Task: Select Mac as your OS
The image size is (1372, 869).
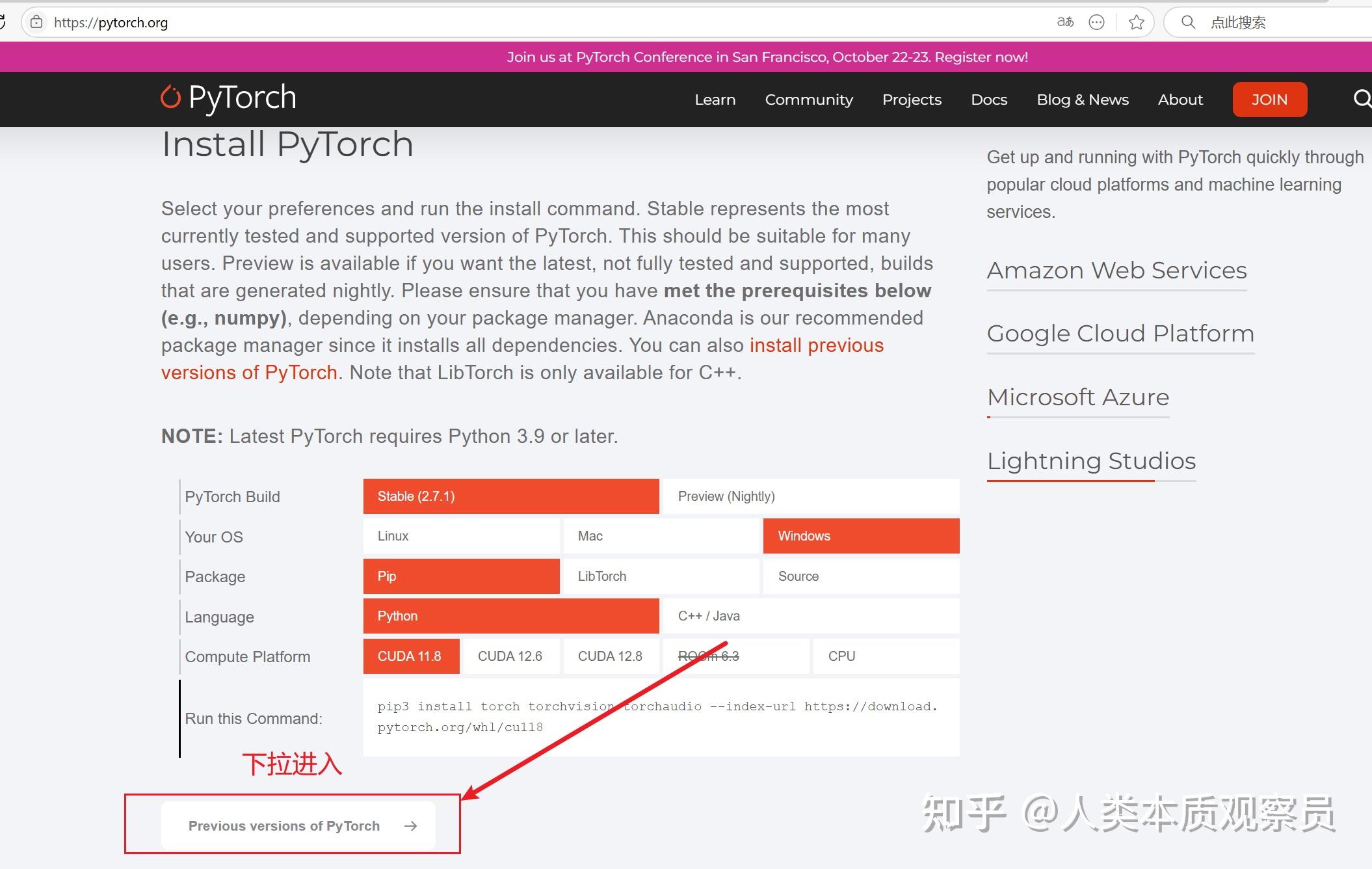Action: tap(589, 535)
